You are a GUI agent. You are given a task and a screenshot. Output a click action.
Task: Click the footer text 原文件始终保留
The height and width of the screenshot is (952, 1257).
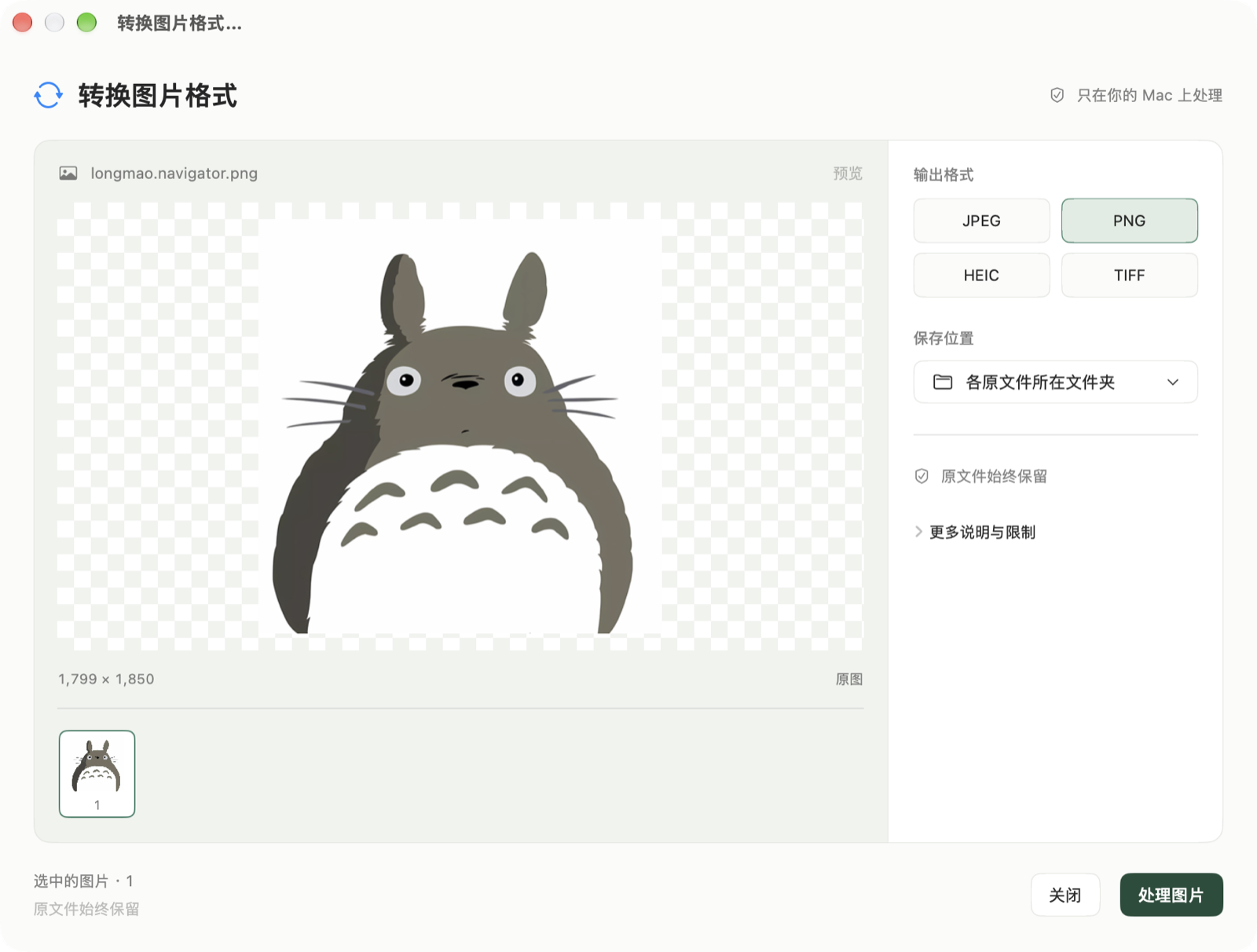coord(86,909)
